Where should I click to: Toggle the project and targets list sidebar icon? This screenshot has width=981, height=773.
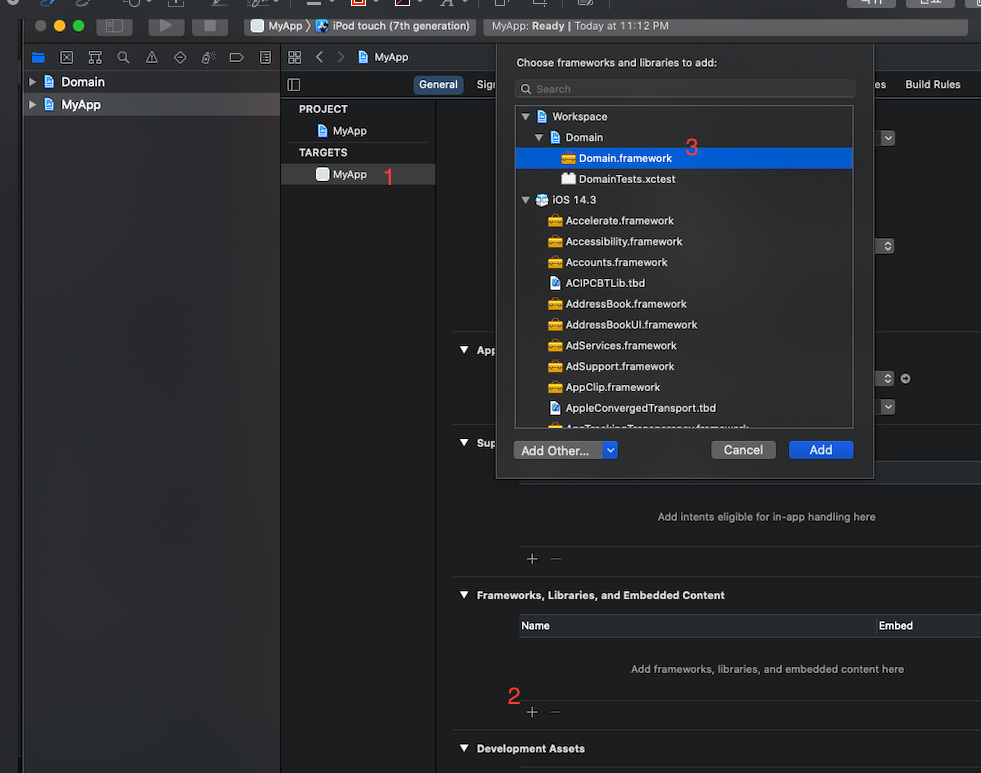coord(293,84)
